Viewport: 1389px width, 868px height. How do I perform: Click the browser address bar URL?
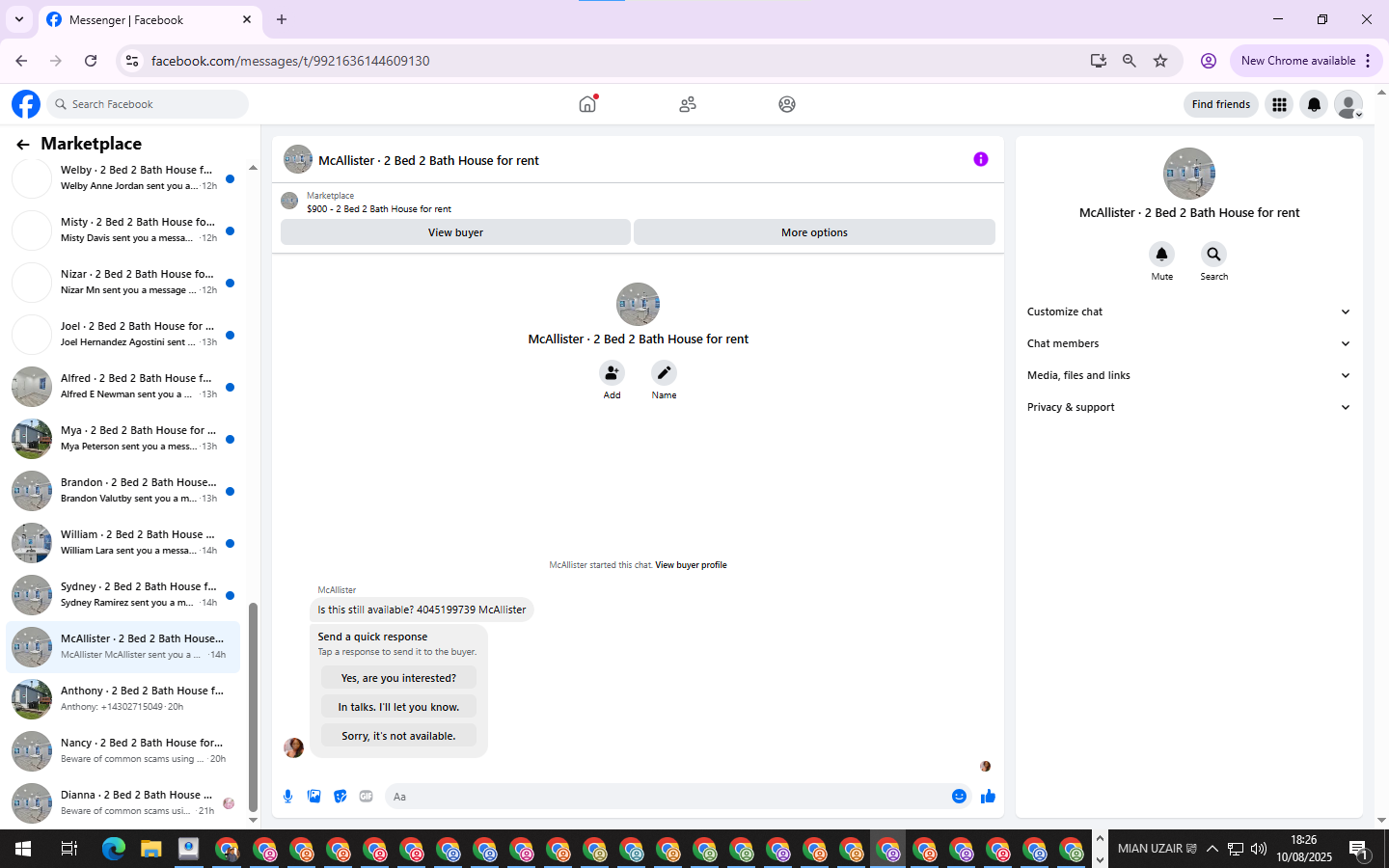[290, 61]
